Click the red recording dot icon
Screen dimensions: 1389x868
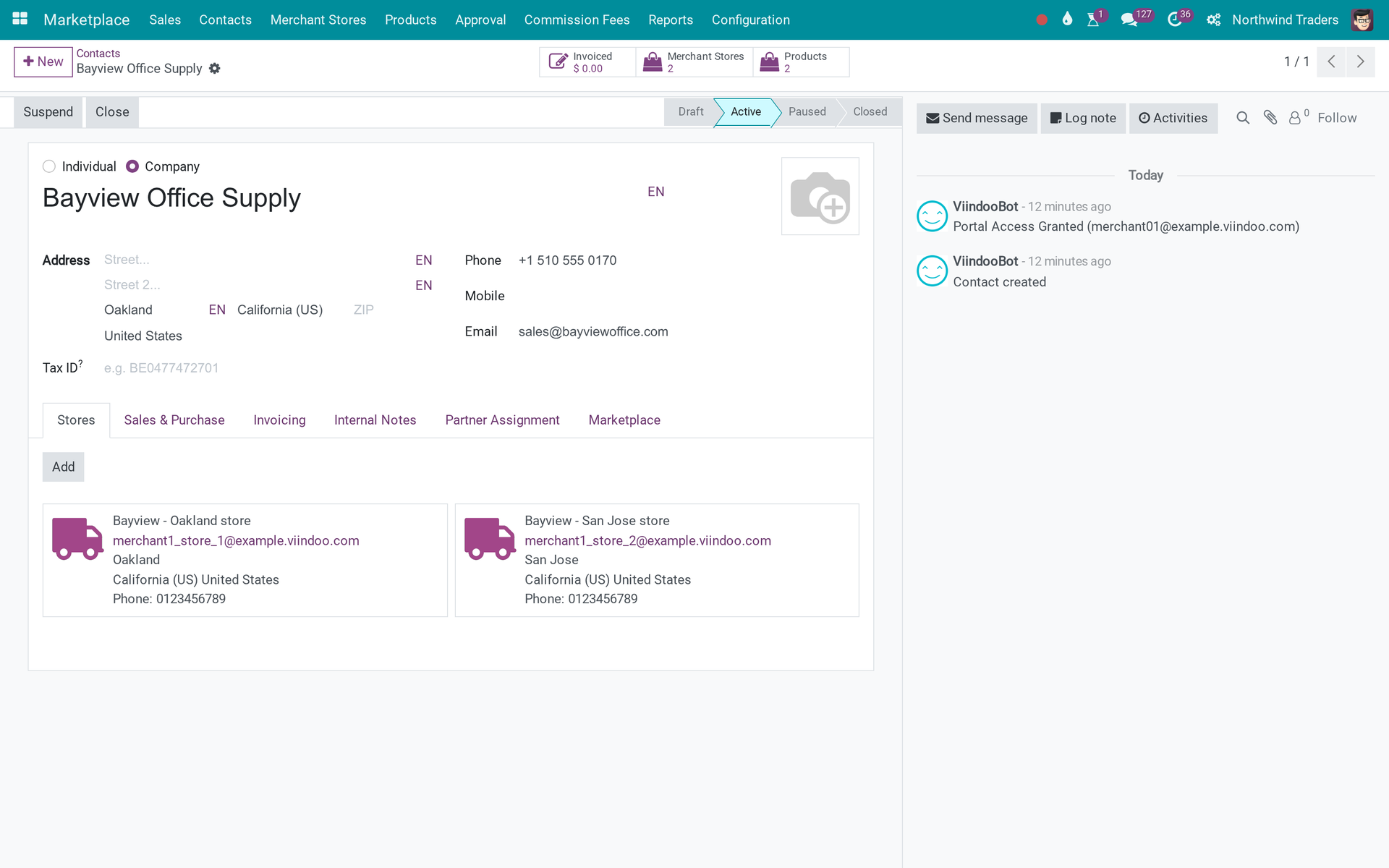1042,20
